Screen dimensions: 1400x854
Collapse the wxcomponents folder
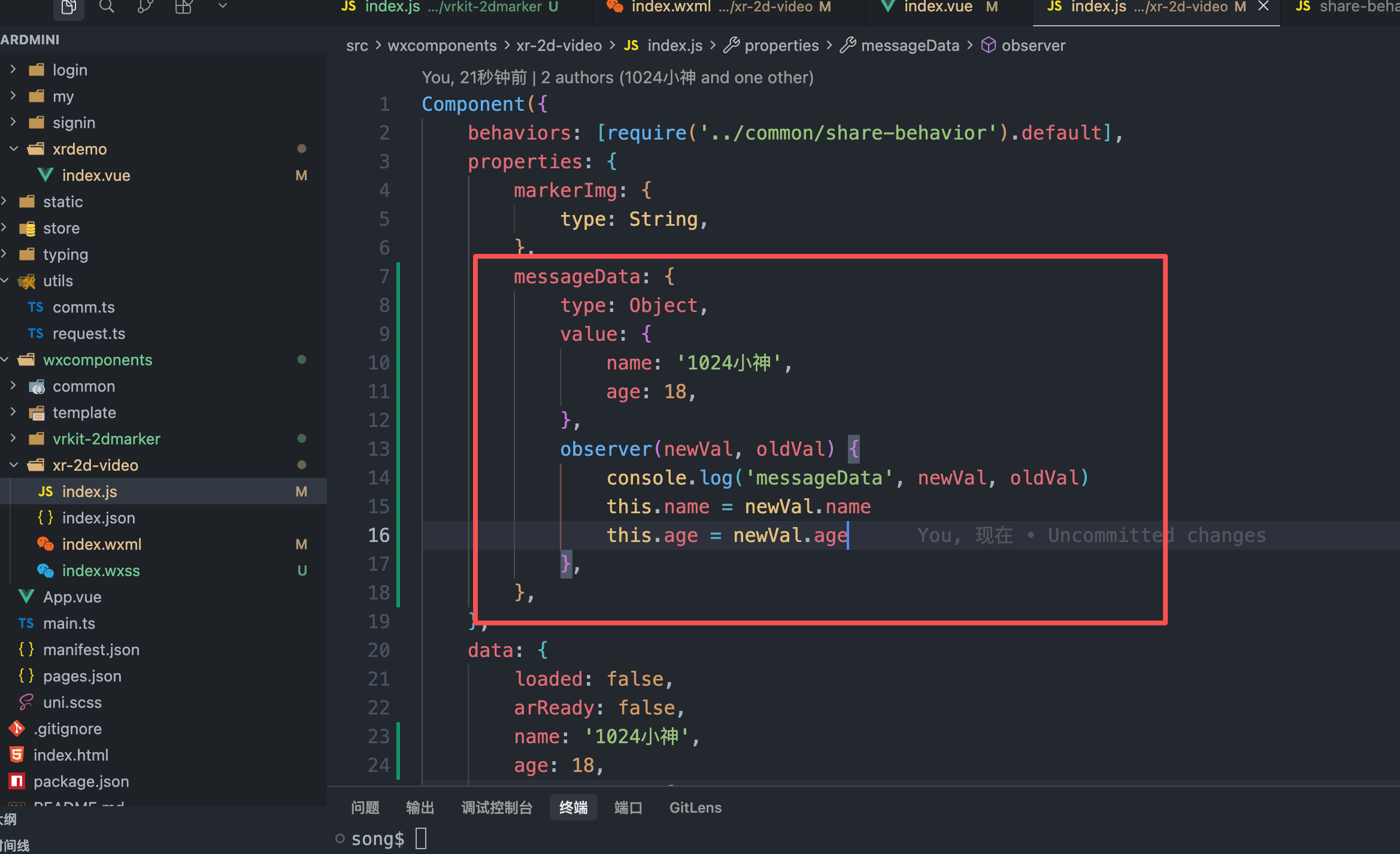tap(97, 360)
